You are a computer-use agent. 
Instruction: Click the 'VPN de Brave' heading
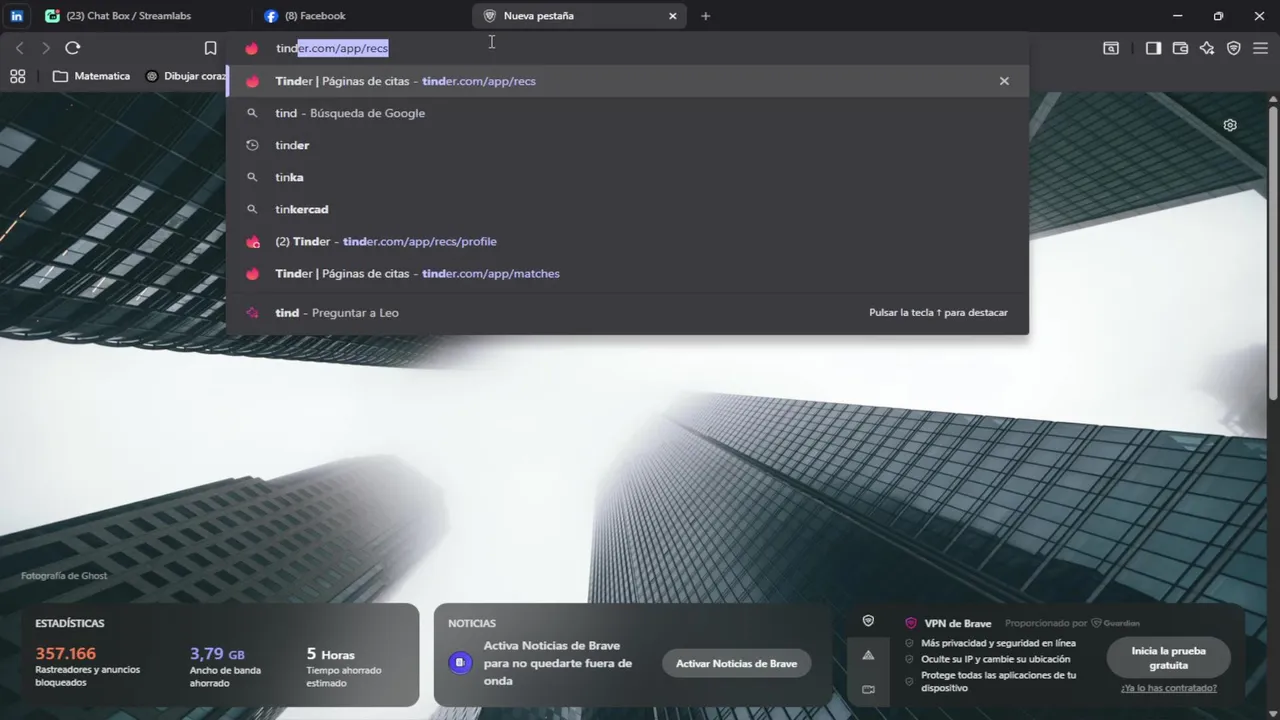(x=958, y=623)
